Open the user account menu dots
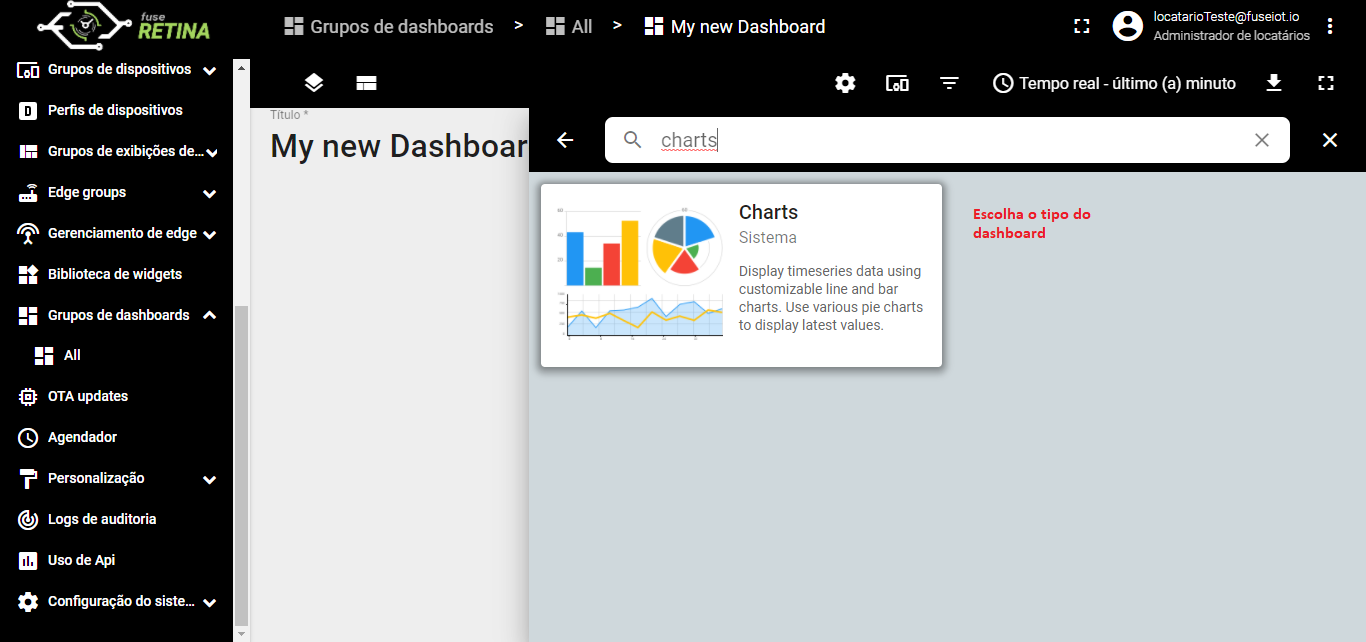 (1330, 26)
